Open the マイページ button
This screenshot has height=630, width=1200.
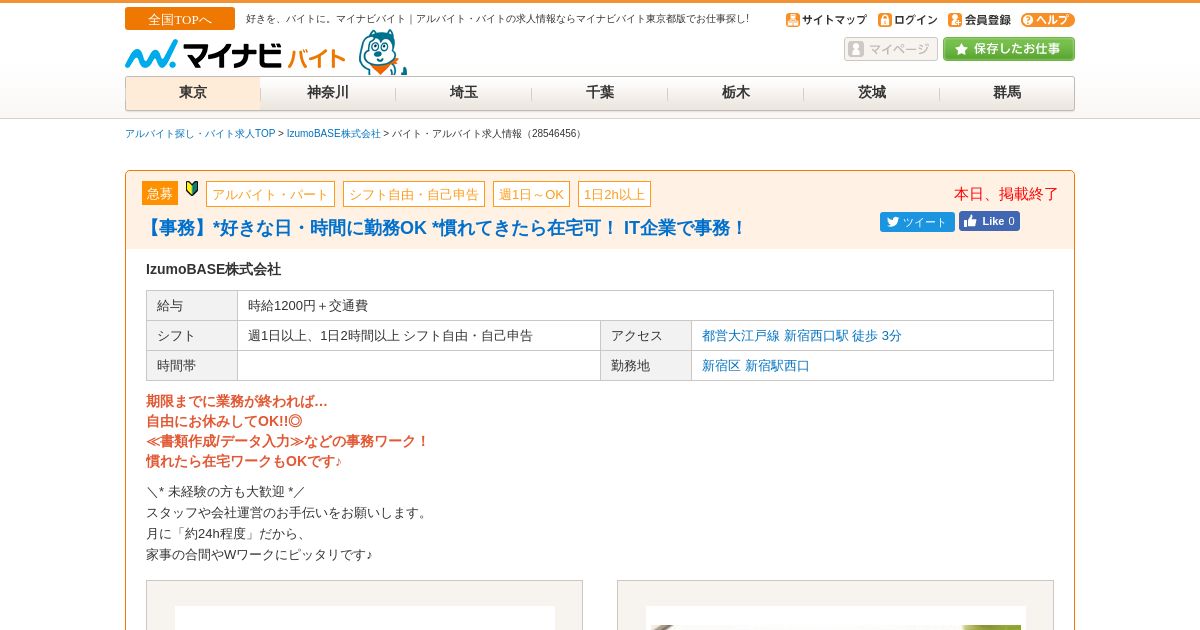(x=890, y=49)
